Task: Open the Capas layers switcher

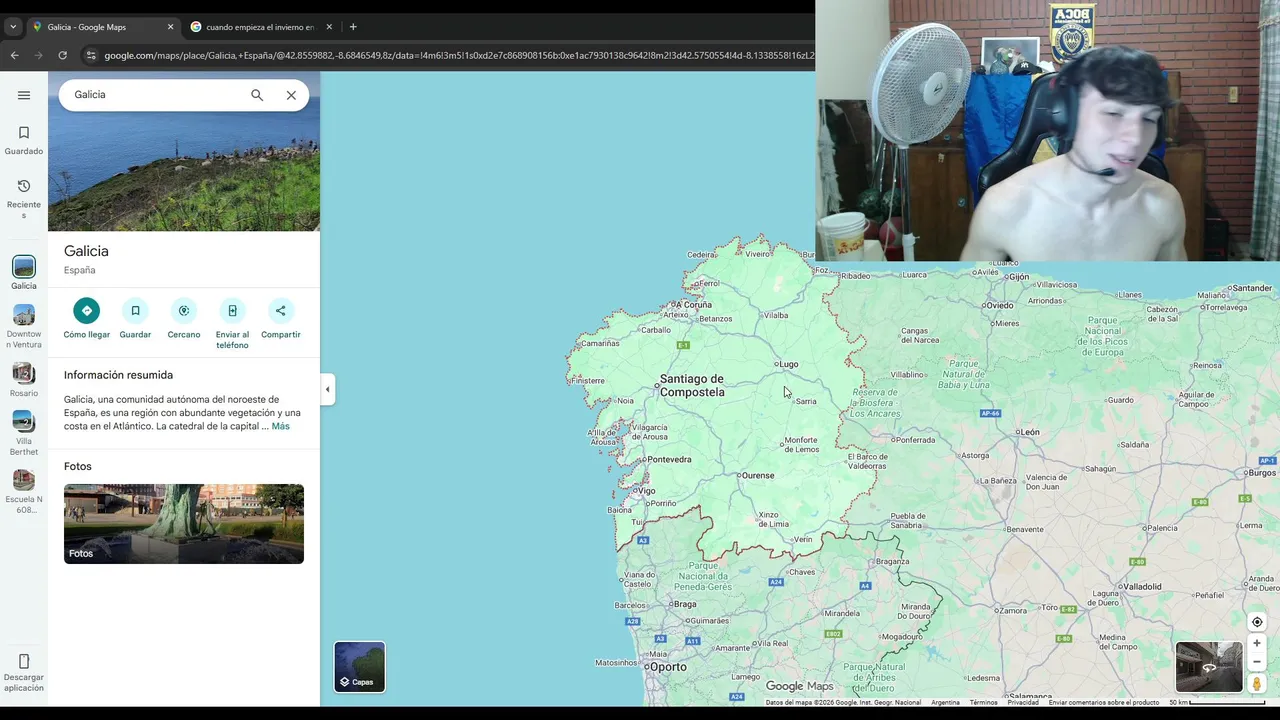Action: pyautogui.click(x=360, y=667)
